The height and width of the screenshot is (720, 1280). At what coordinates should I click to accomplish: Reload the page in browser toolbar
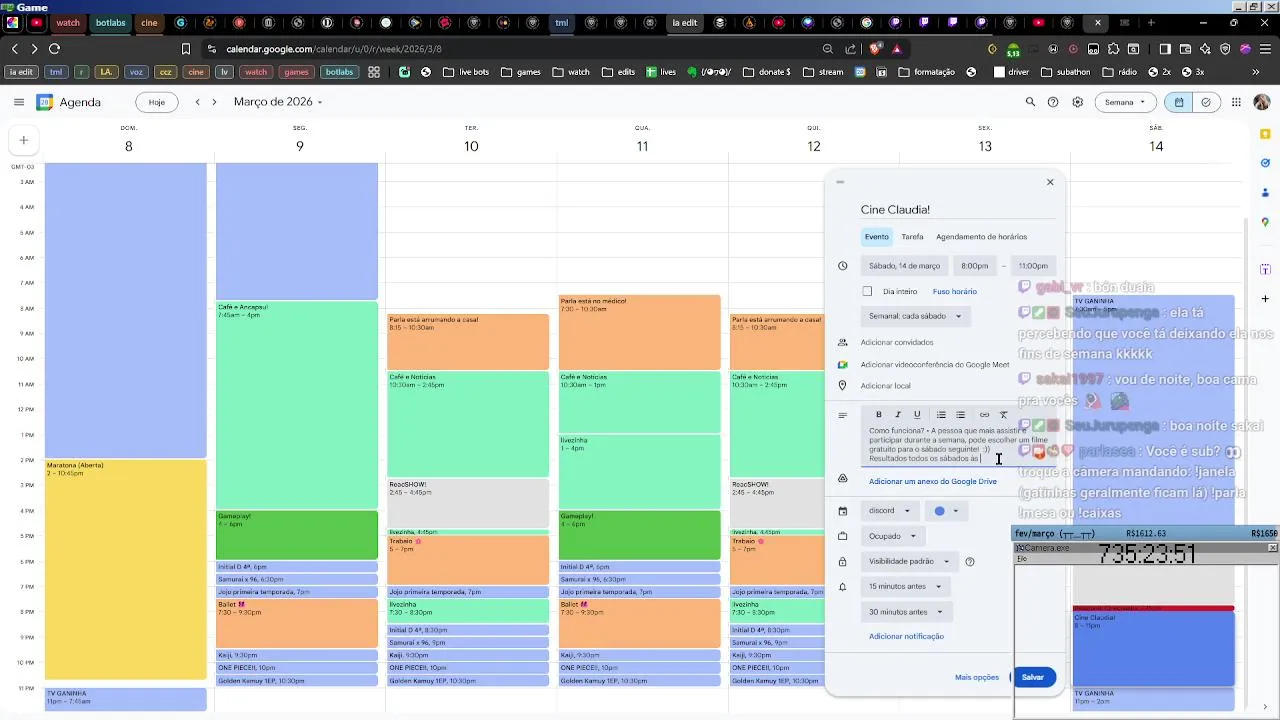pos(54,48)
